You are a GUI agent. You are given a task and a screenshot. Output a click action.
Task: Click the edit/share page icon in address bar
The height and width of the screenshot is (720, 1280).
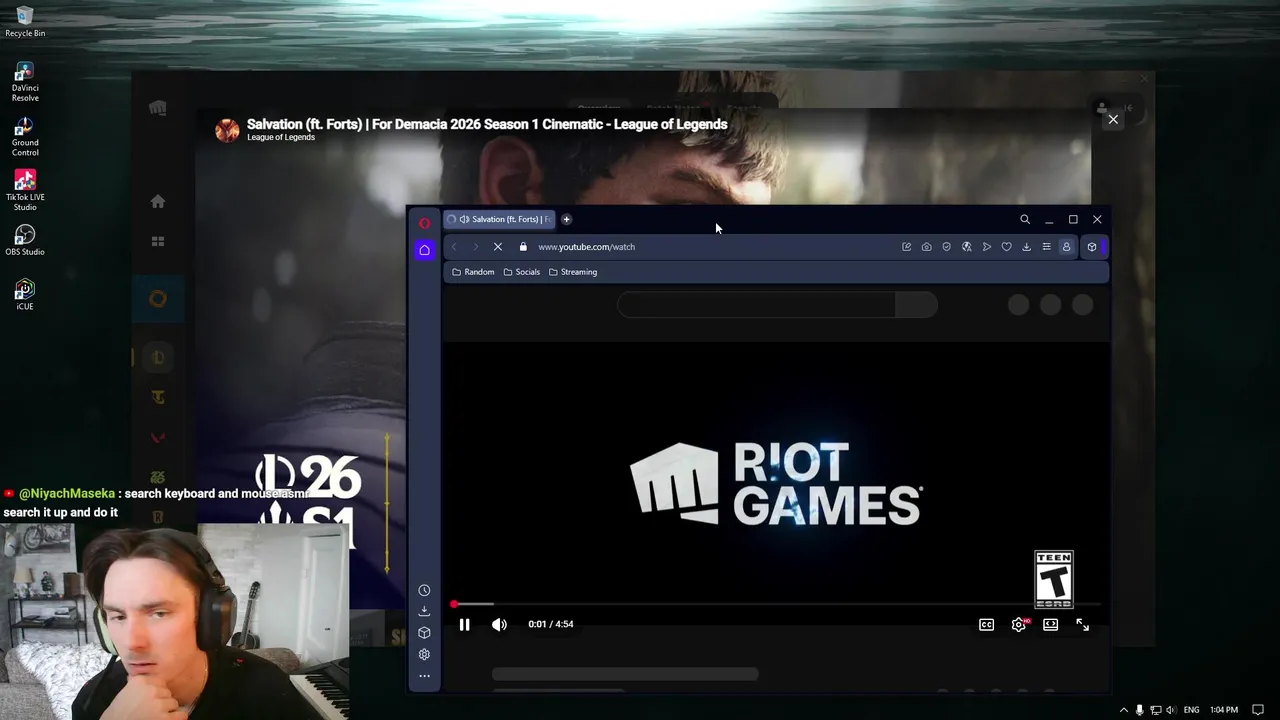(906, 247)
